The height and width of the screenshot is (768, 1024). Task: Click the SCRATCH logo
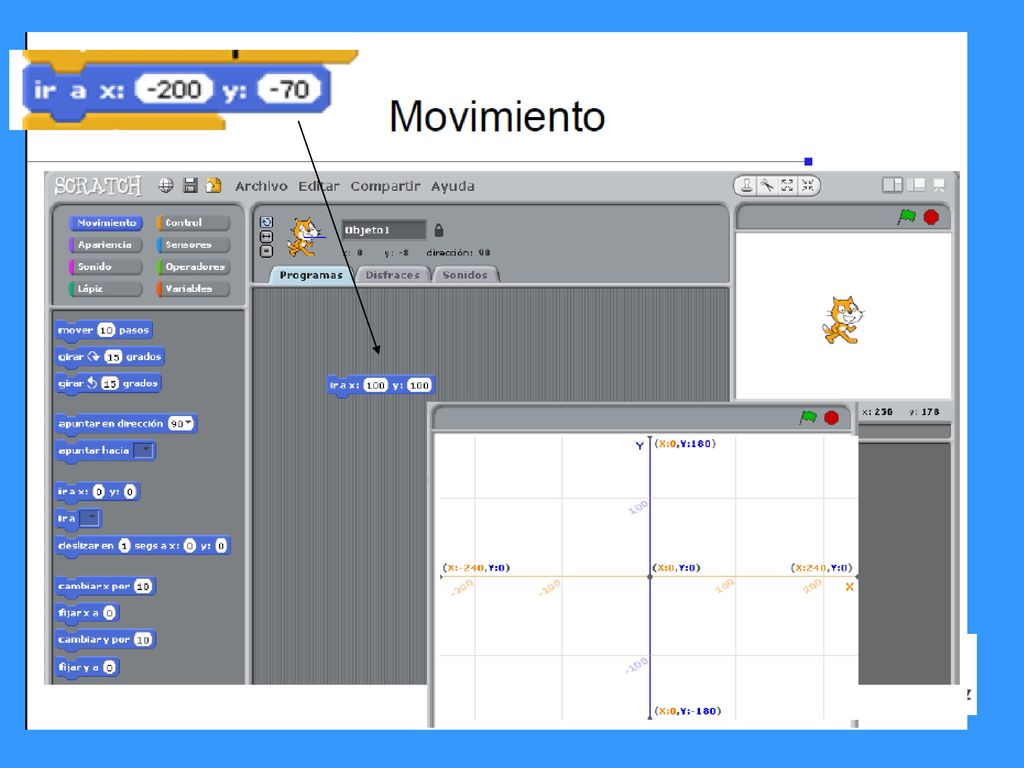click(98, 186)
